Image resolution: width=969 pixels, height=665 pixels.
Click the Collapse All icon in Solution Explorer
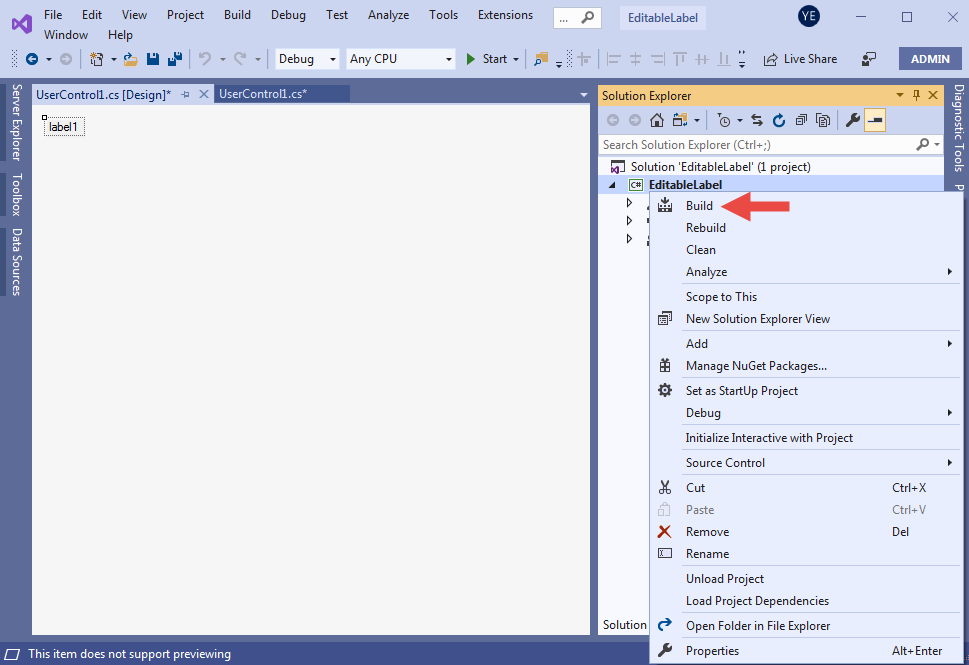click(x=801, y=121)
